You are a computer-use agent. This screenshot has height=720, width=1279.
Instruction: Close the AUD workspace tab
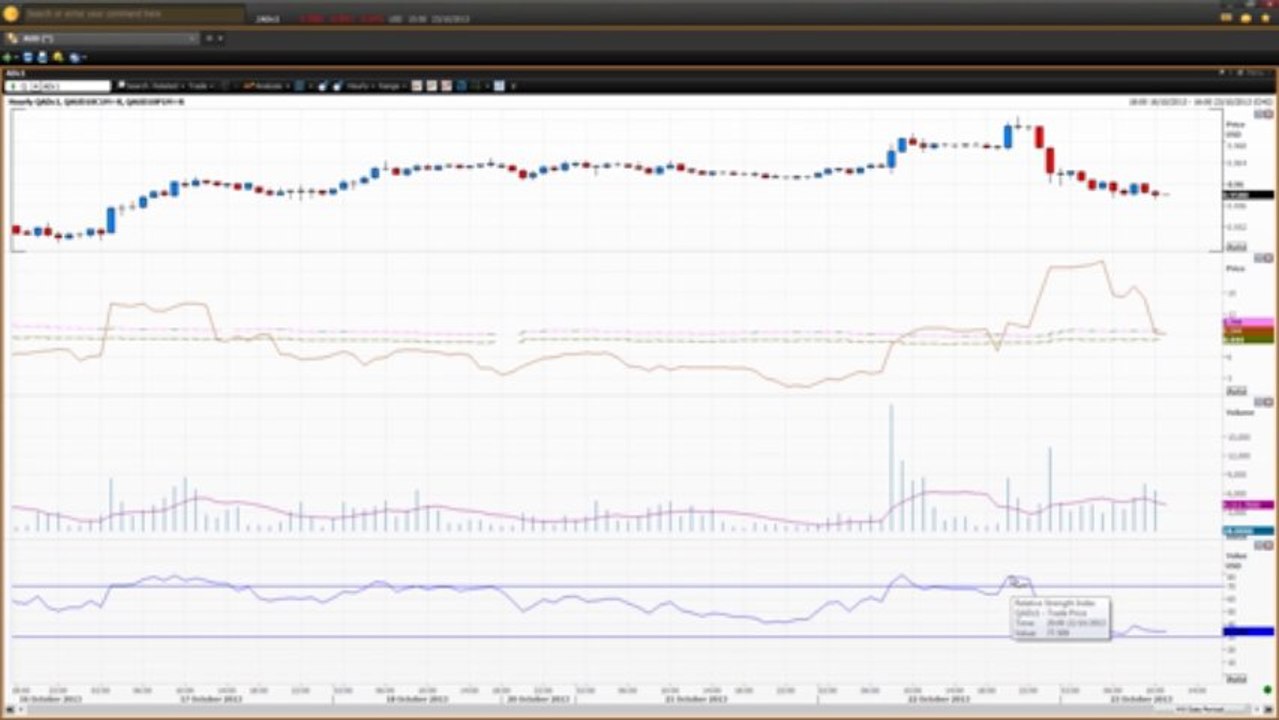click(192, 38)
